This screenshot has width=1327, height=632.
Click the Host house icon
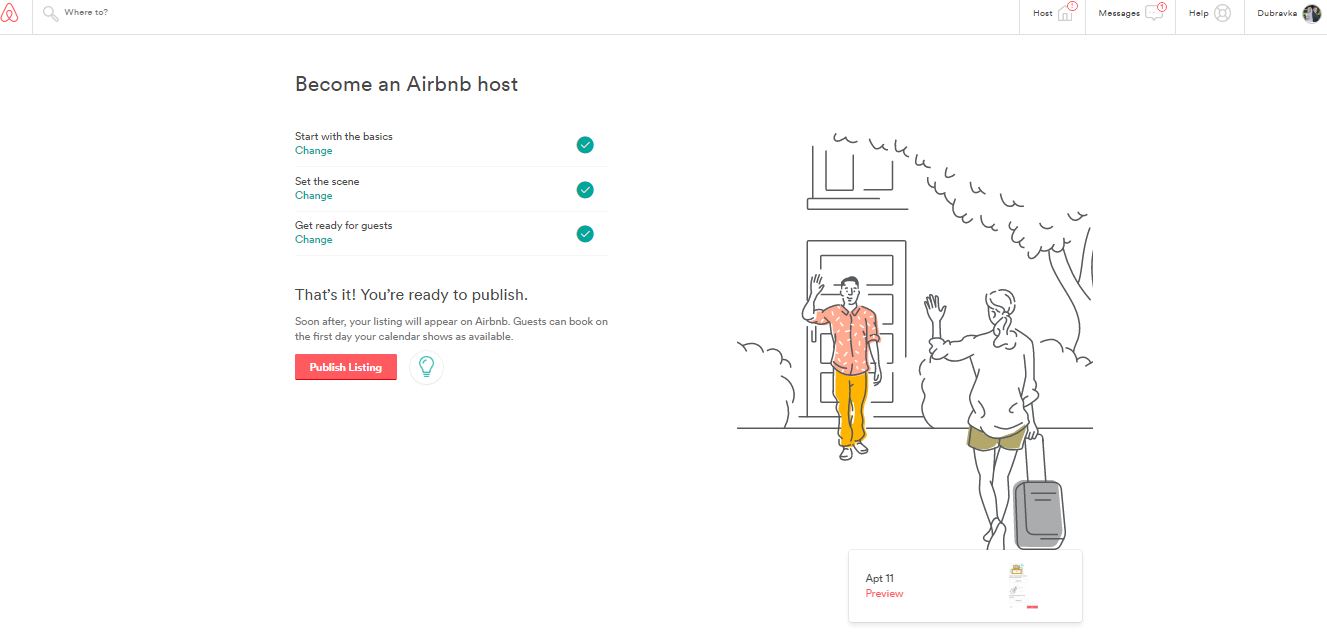coord(1066,14)
